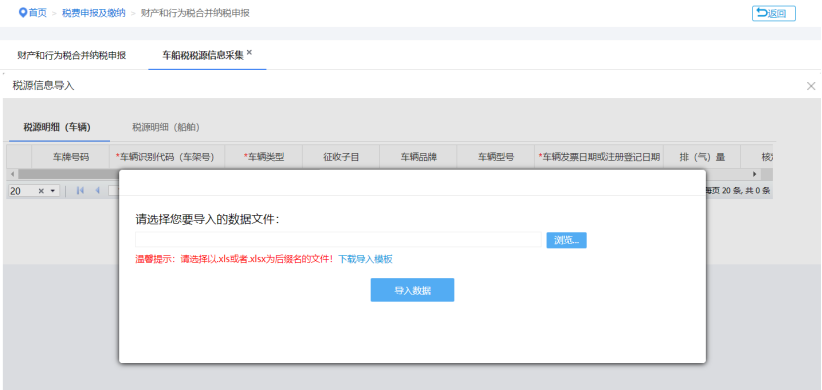
Task: Click the 车牌号码 column header
Action: point(71,157)
